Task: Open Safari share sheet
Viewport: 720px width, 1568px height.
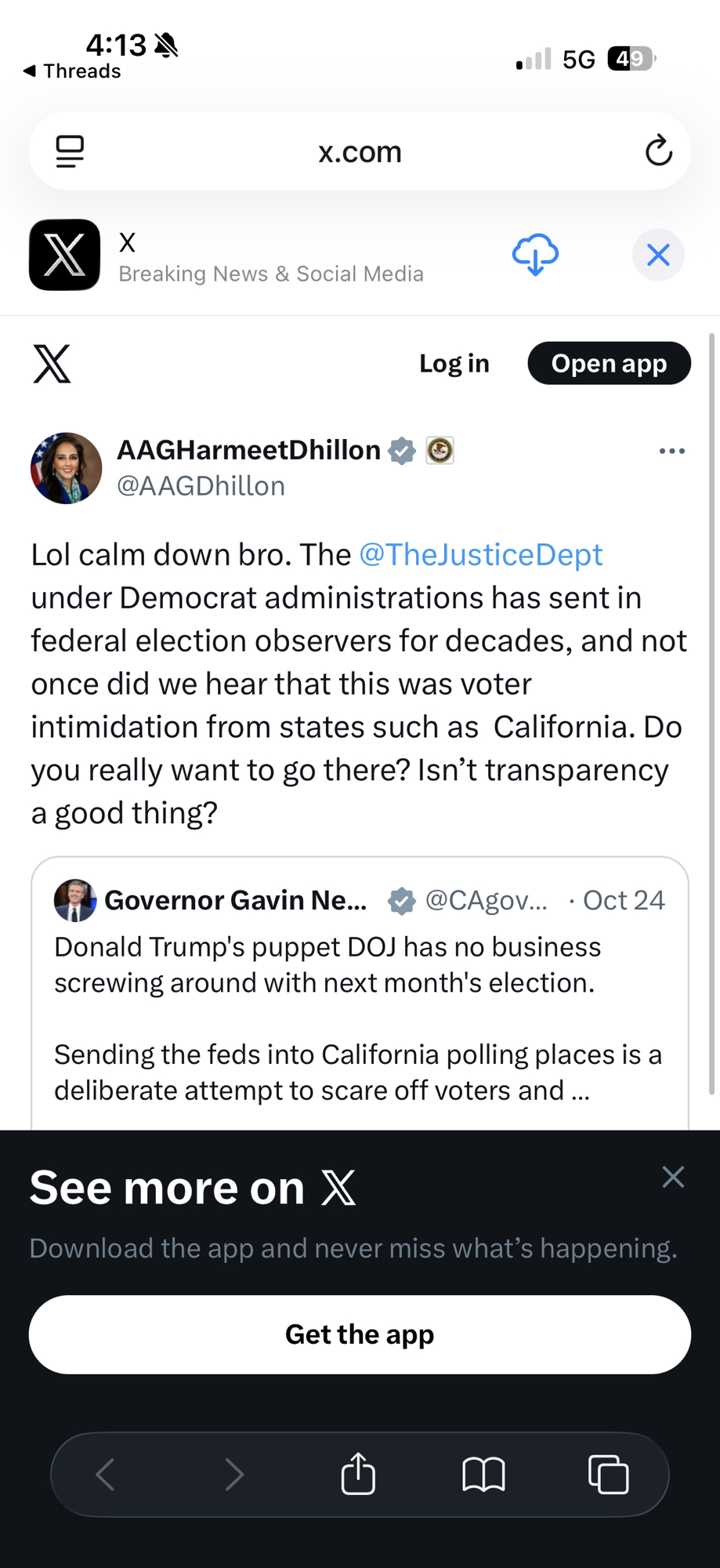Action: coord(359,1474)
